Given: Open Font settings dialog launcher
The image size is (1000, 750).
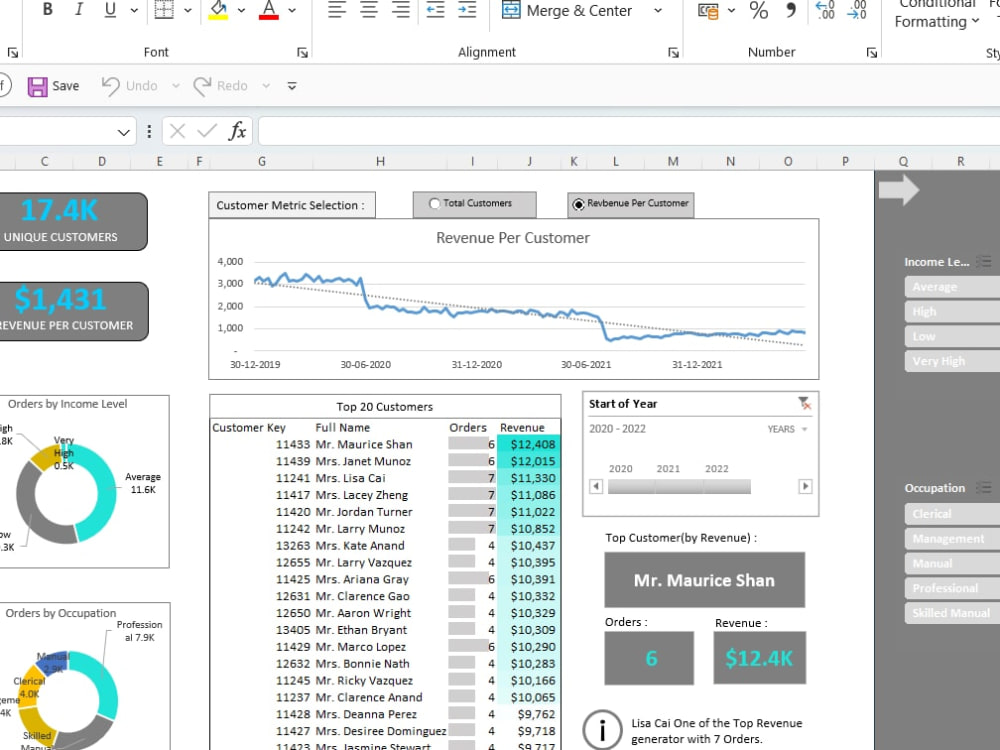Looking at the screenshot, I should tap(302, 53).
